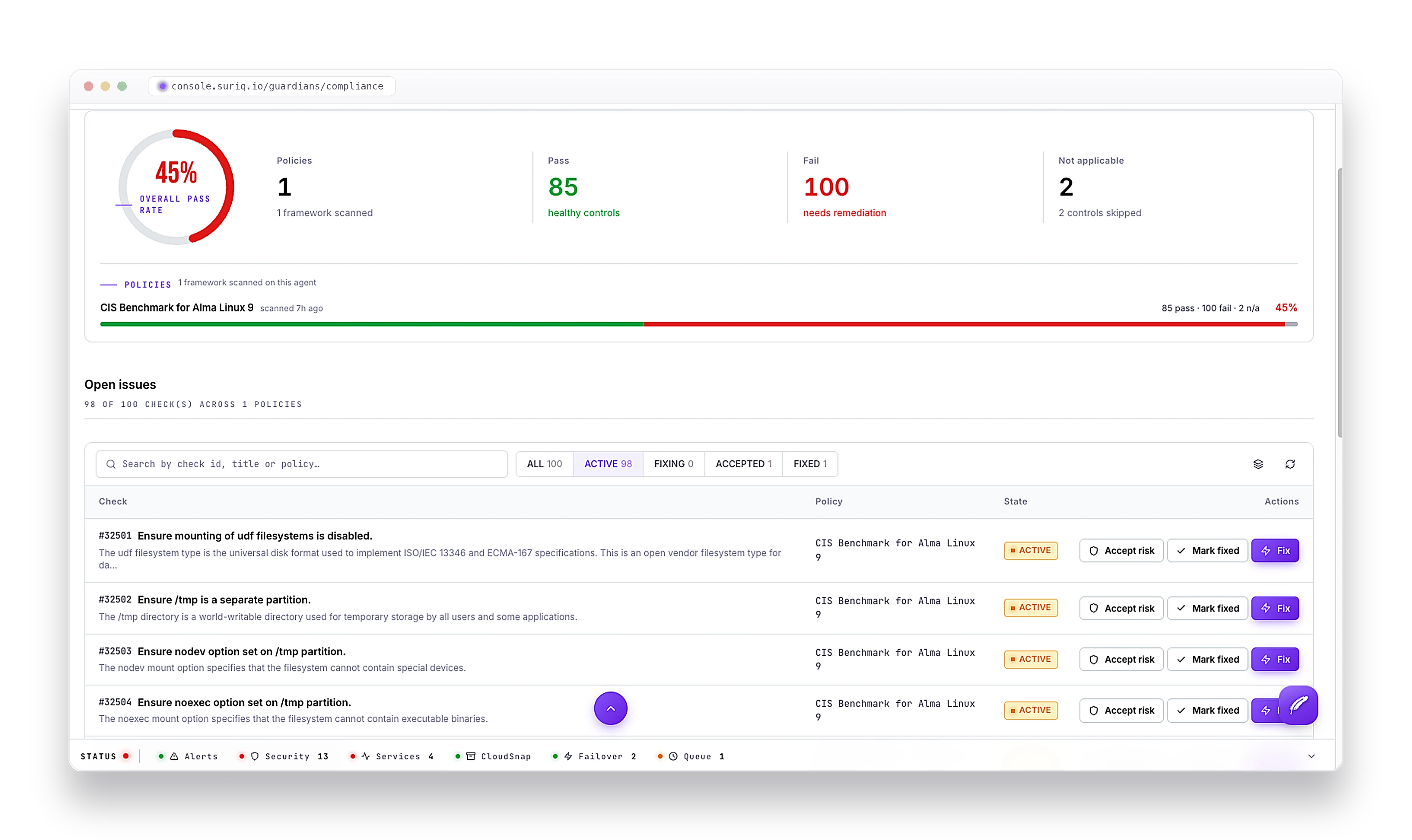Click the ACTIVE state badge for #32501

[x=1030, y=551]
